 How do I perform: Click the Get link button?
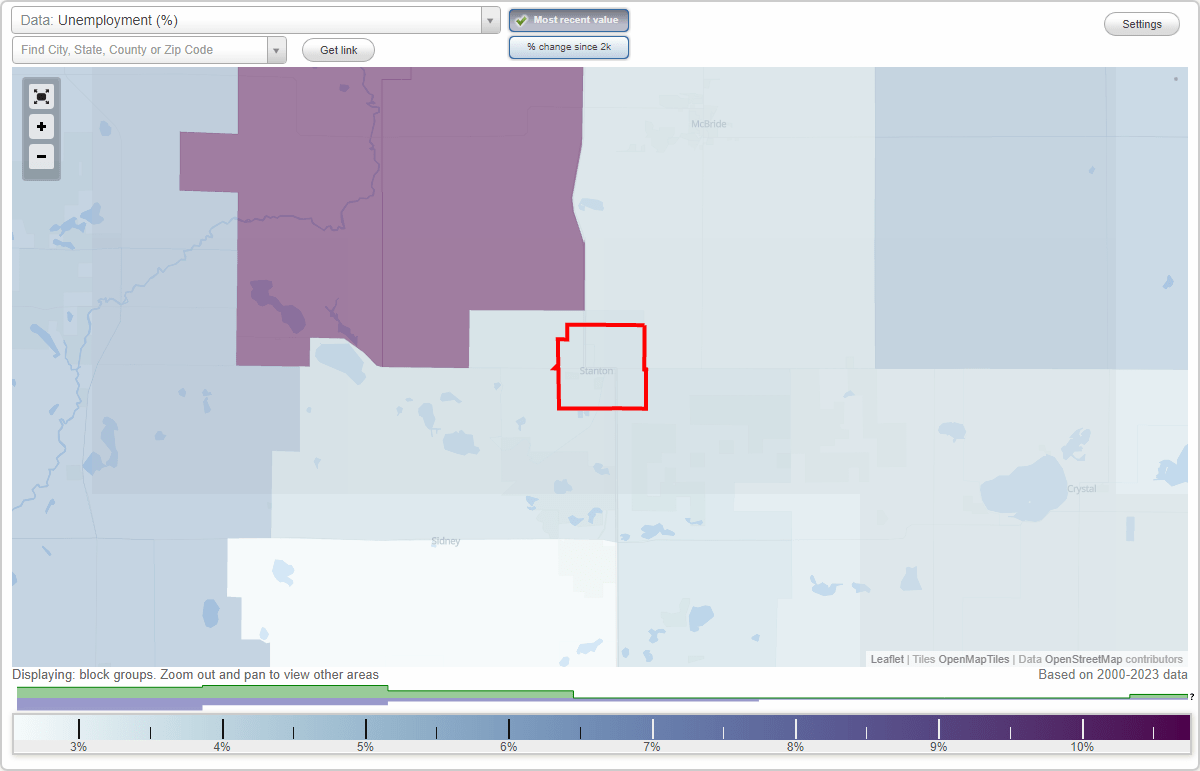337,49
